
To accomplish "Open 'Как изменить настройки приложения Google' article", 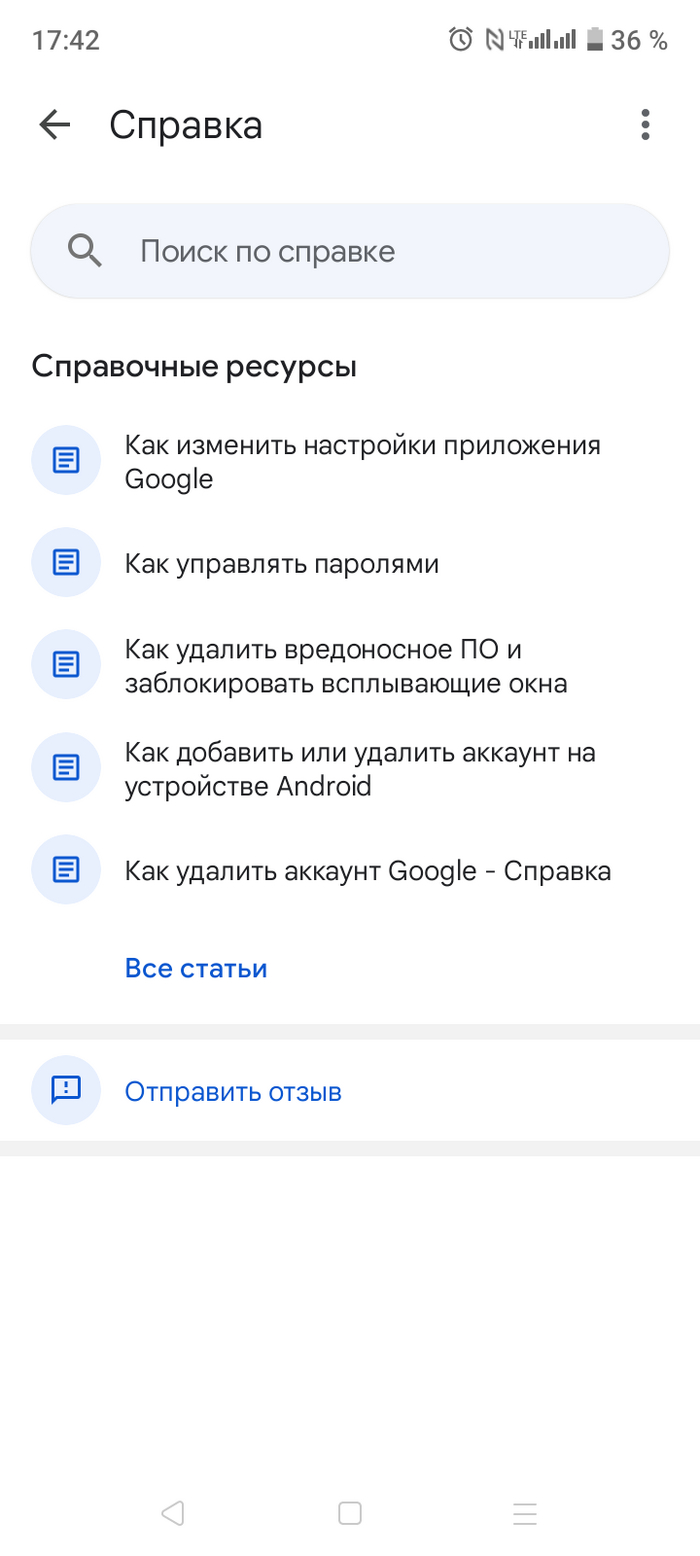I will (362, 462).
